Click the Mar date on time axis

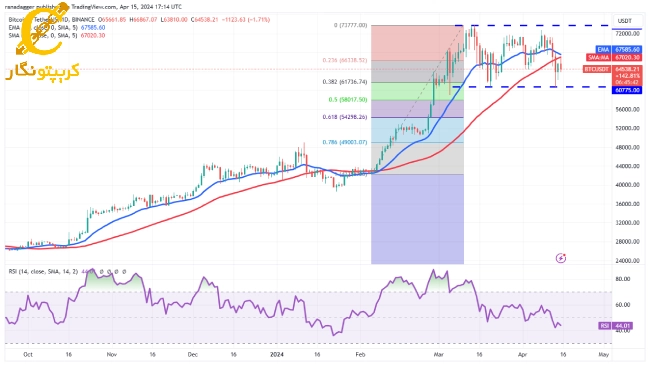point(439,355)
